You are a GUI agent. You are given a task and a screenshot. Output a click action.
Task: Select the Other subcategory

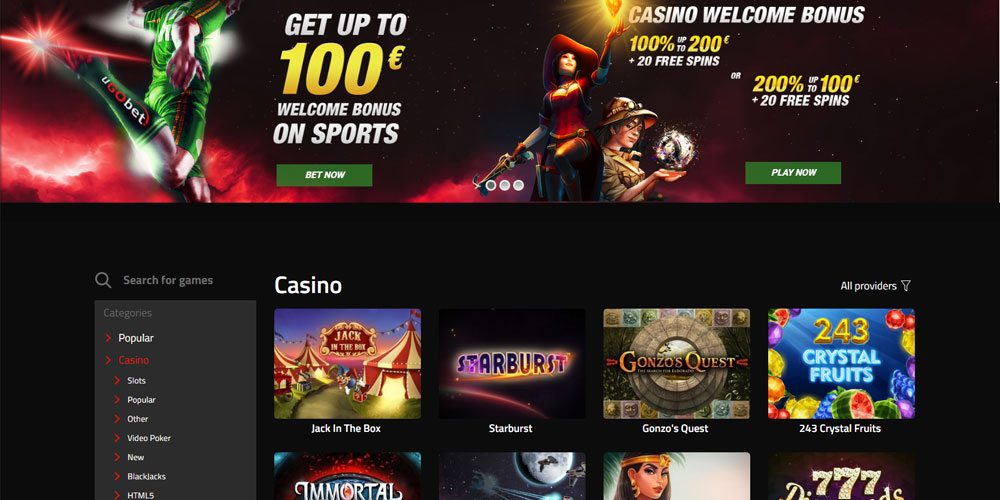pyautogui.click(x=138, y=419)
